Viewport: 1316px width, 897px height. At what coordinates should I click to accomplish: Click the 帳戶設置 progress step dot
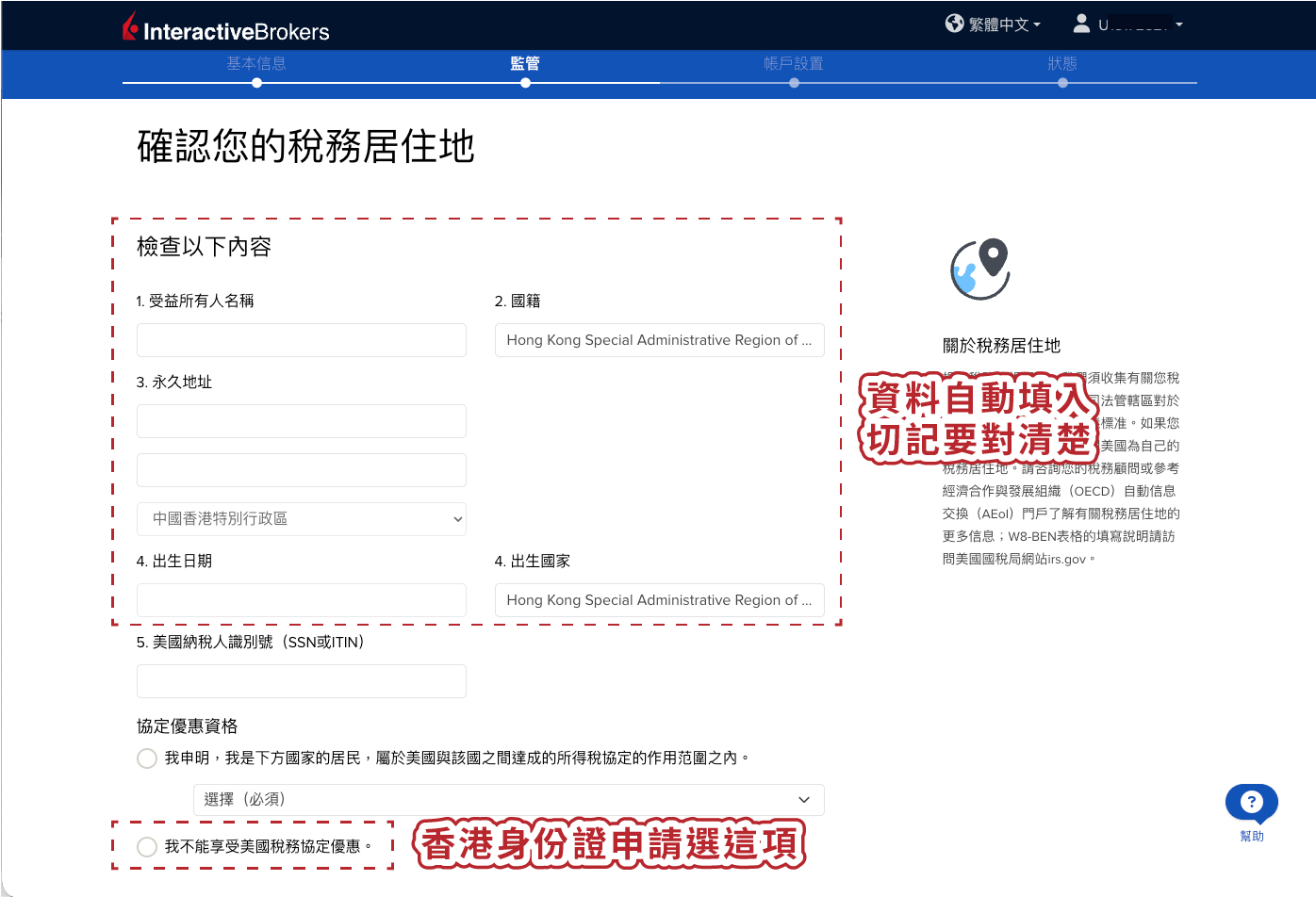click(794, 83)
